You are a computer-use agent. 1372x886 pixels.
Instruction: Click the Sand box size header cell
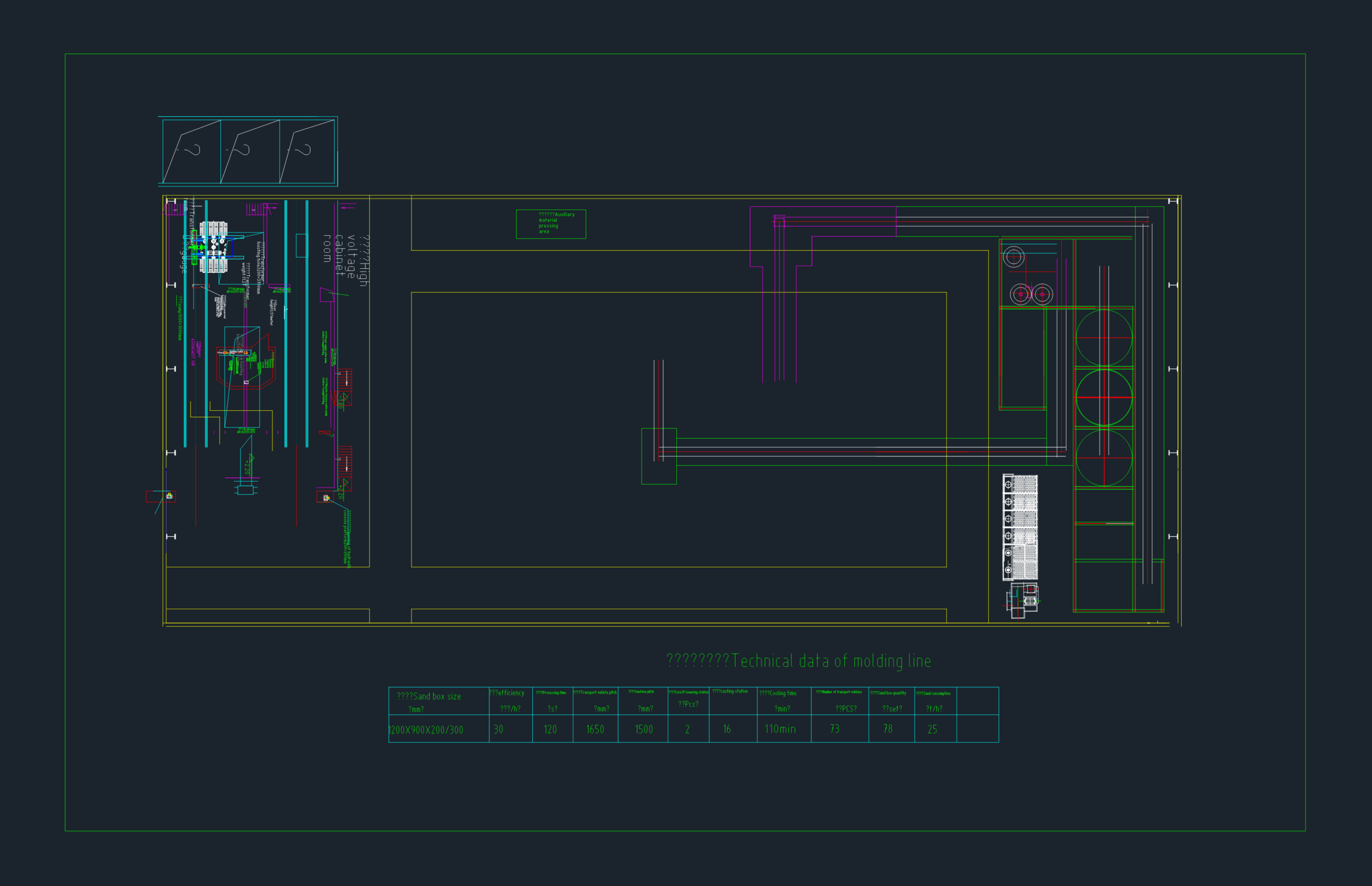point(438,701)
